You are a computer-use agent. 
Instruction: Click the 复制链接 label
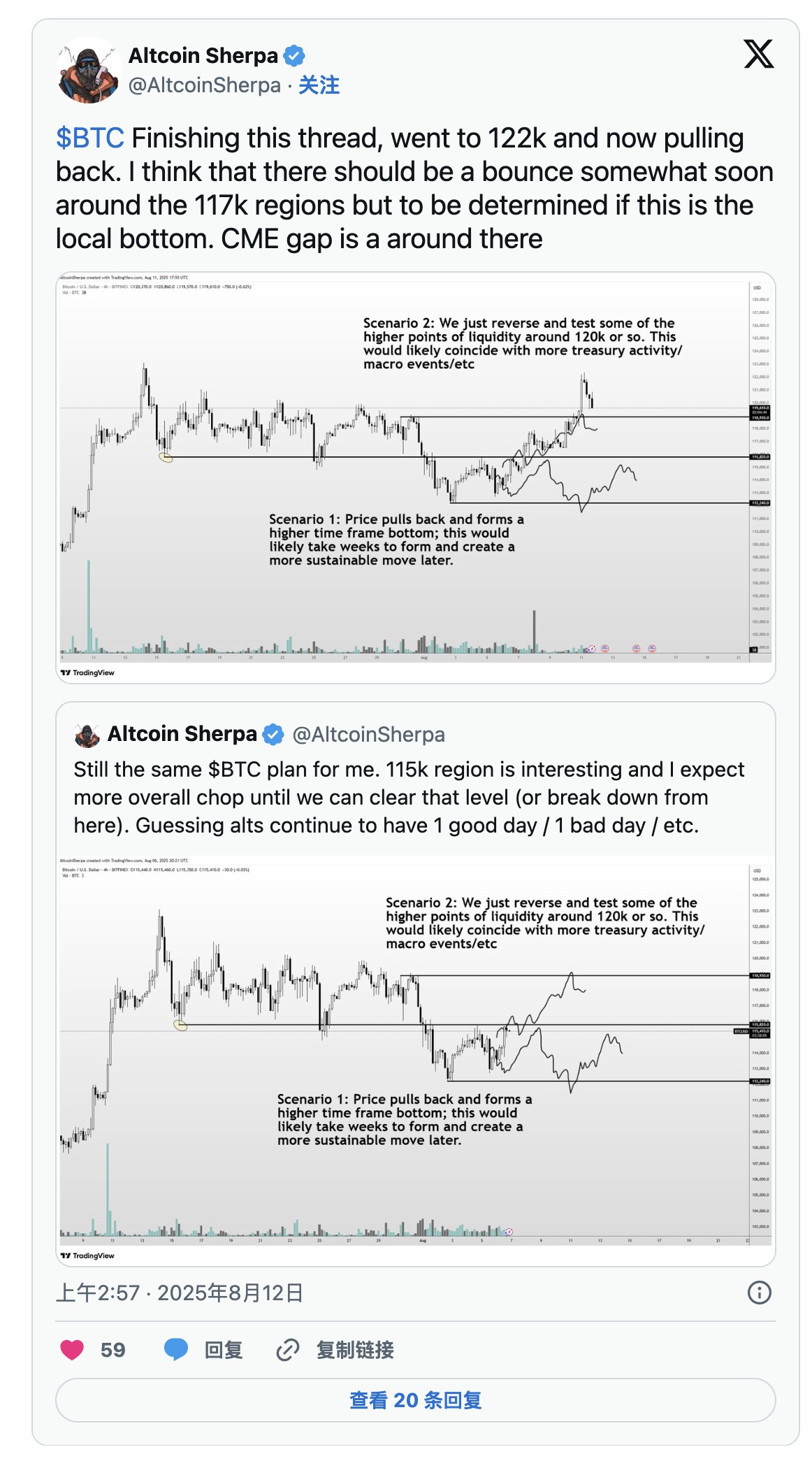[x=355, y=1349]
